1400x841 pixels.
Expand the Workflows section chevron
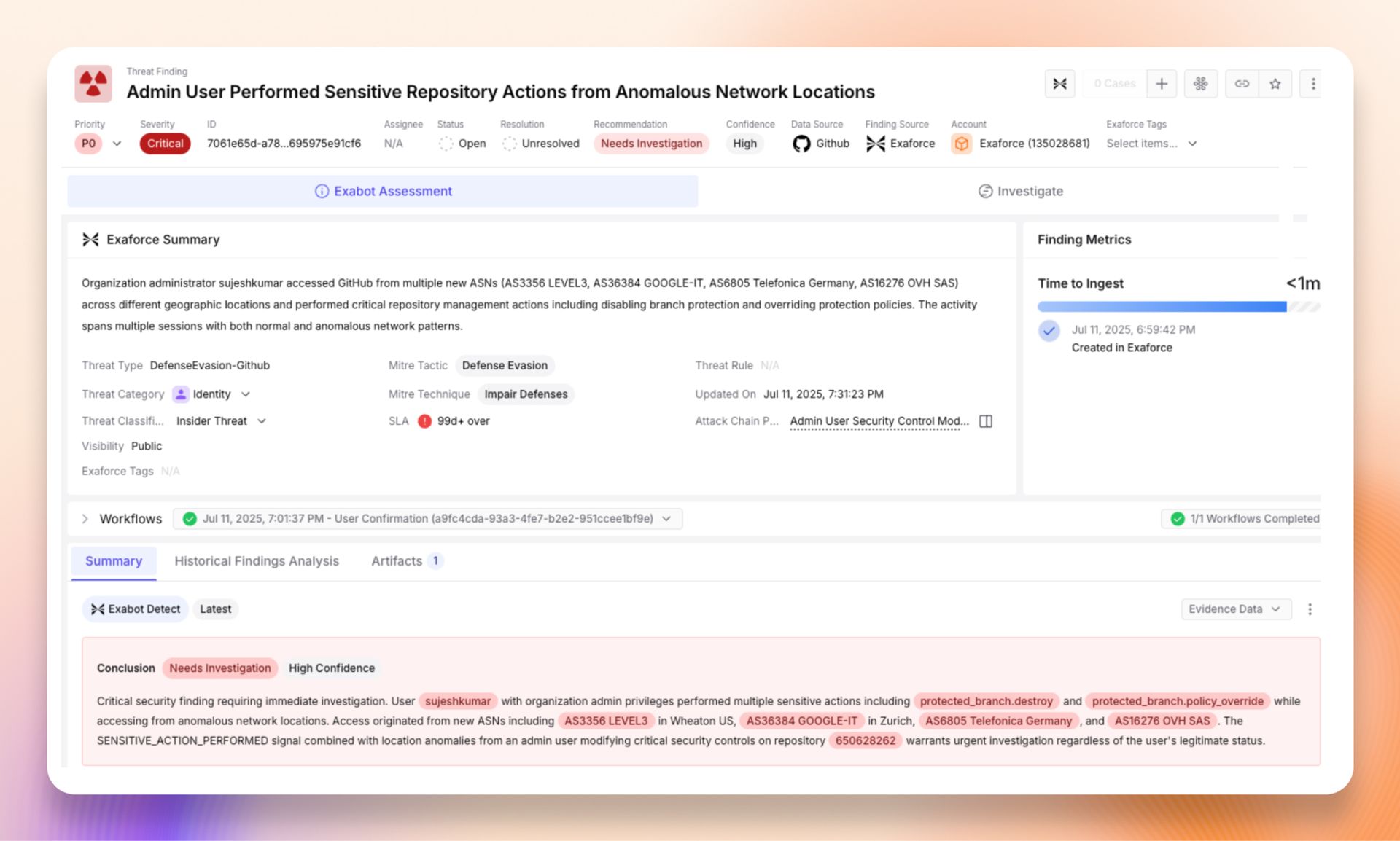pos(85,519)
